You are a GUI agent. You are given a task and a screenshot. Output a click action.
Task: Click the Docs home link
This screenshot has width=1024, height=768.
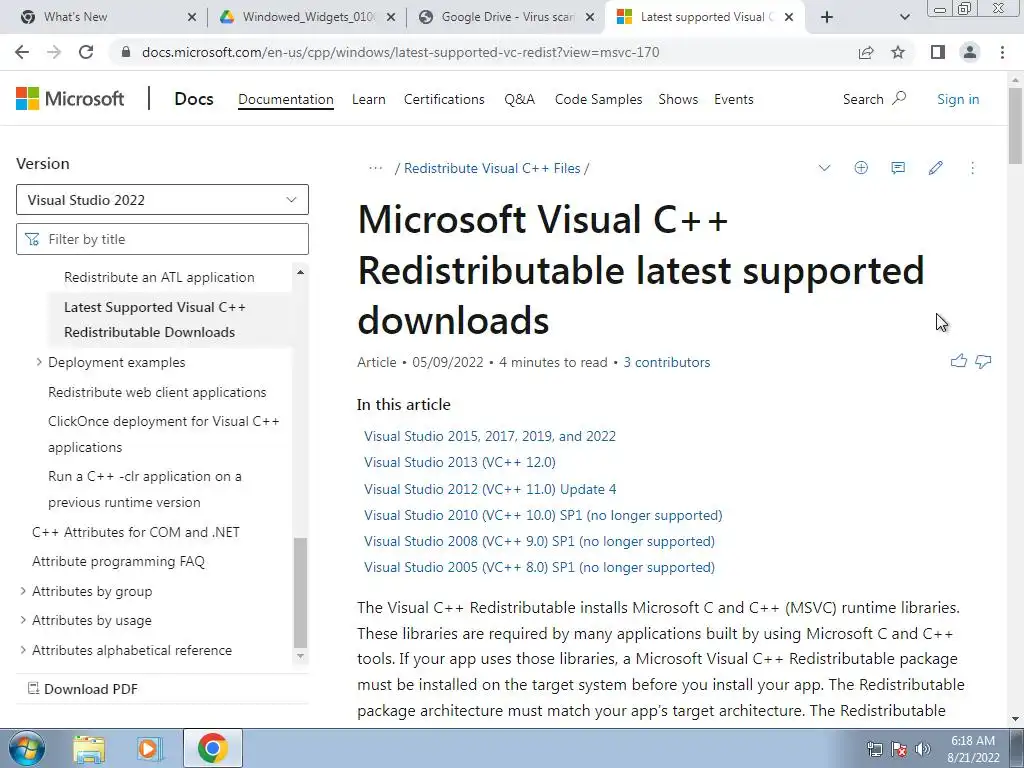(x=194, y=99)
